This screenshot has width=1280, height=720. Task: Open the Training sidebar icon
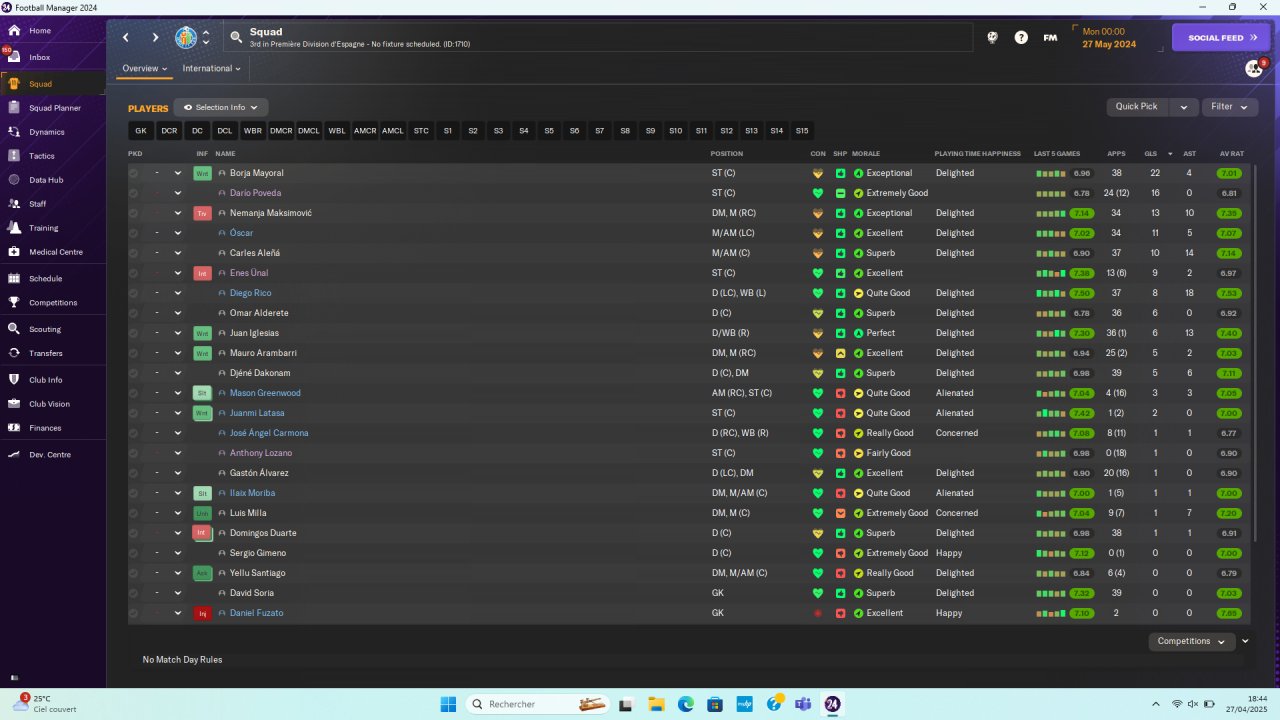[x=14, y=228]
